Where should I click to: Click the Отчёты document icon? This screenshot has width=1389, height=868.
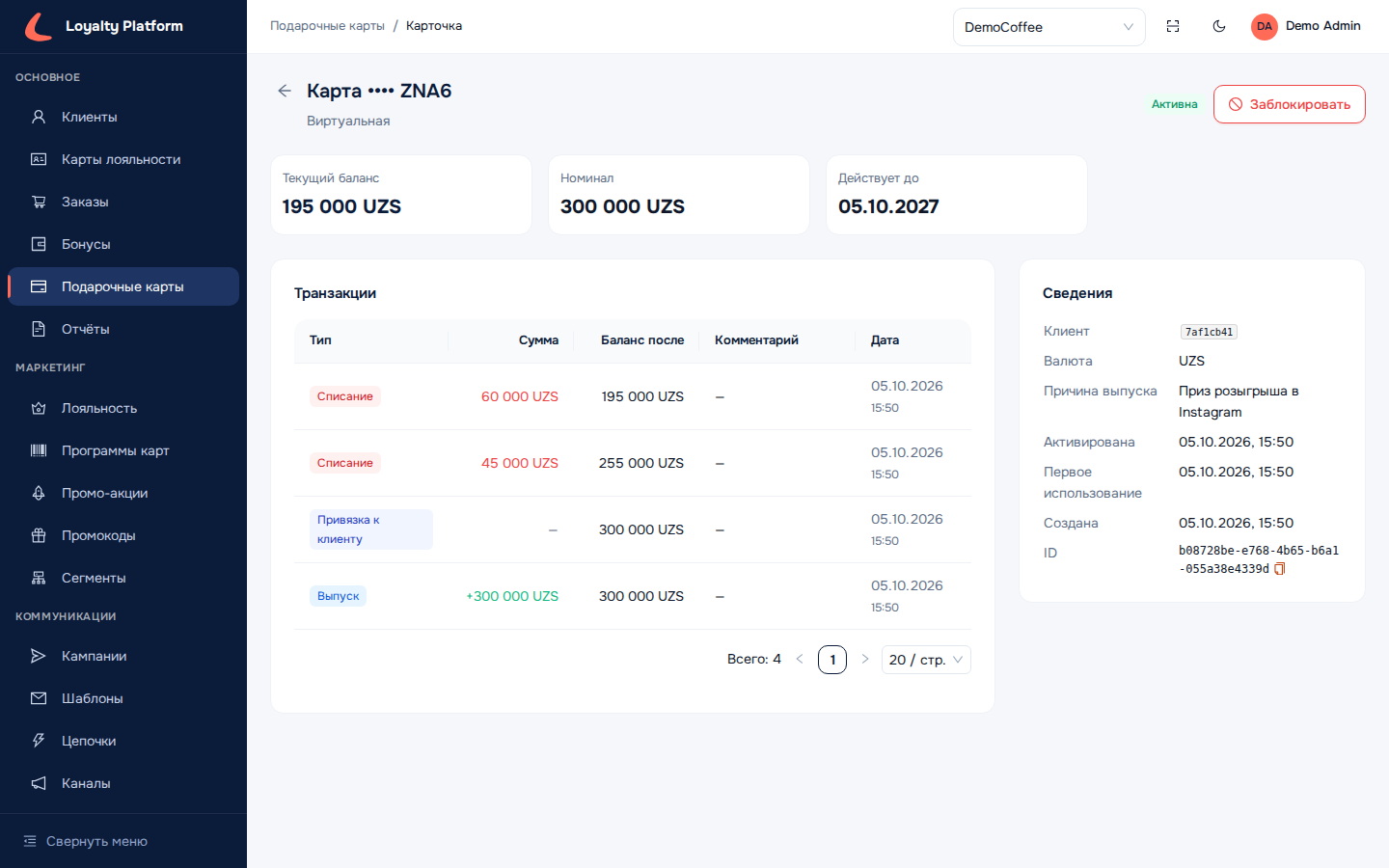[39, 329]
